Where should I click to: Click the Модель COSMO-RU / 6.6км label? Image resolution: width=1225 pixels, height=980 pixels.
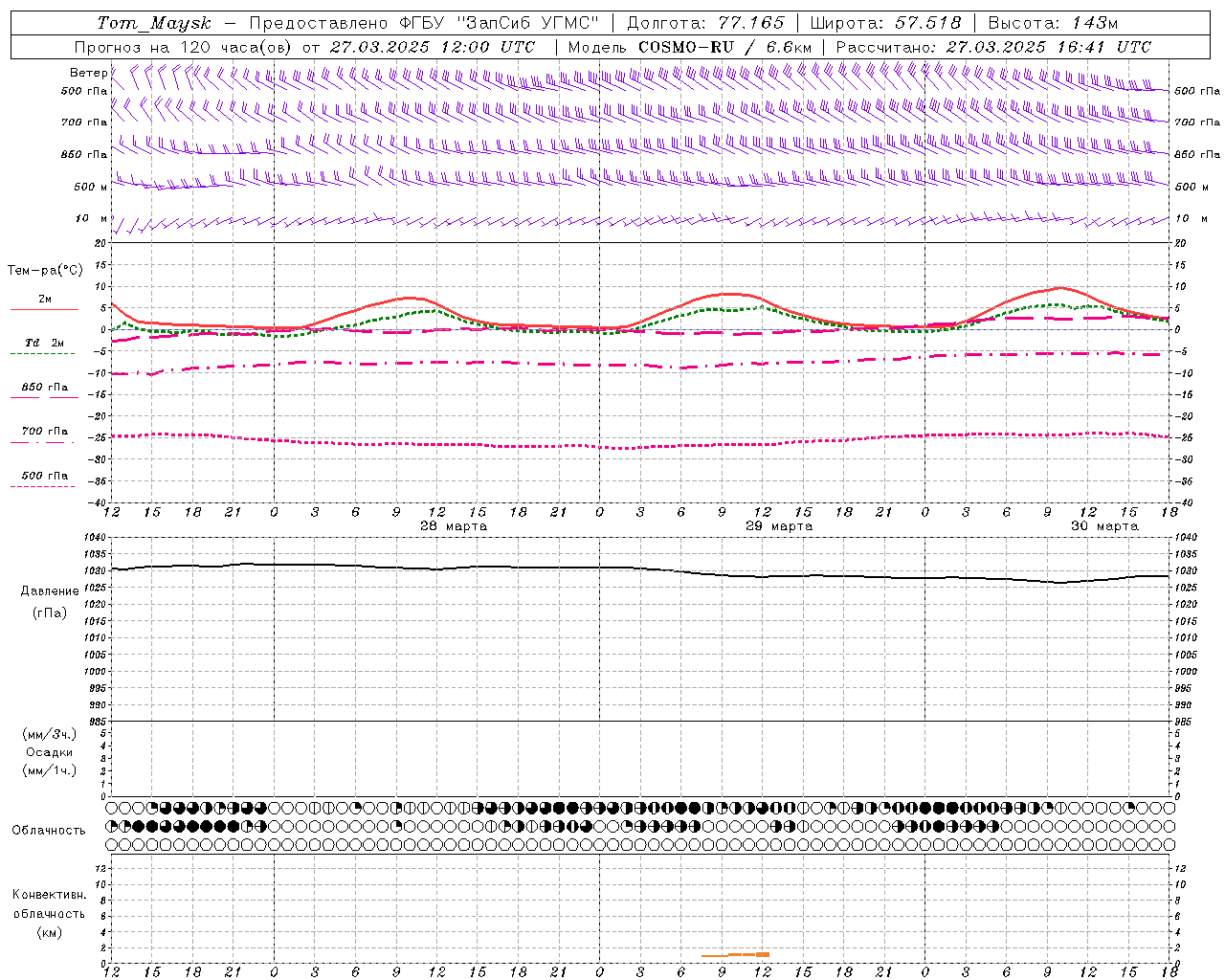[x=689, y=47]
